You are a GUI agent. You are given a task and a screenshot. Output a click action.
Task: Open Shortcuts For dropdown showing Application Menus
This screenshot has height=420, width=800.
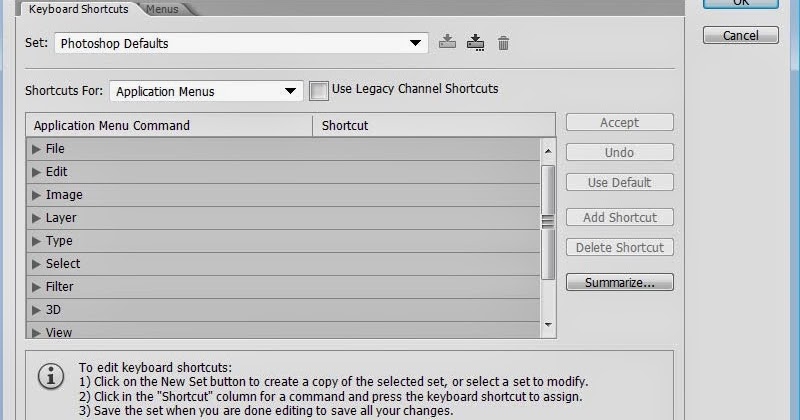pos(206,91)
